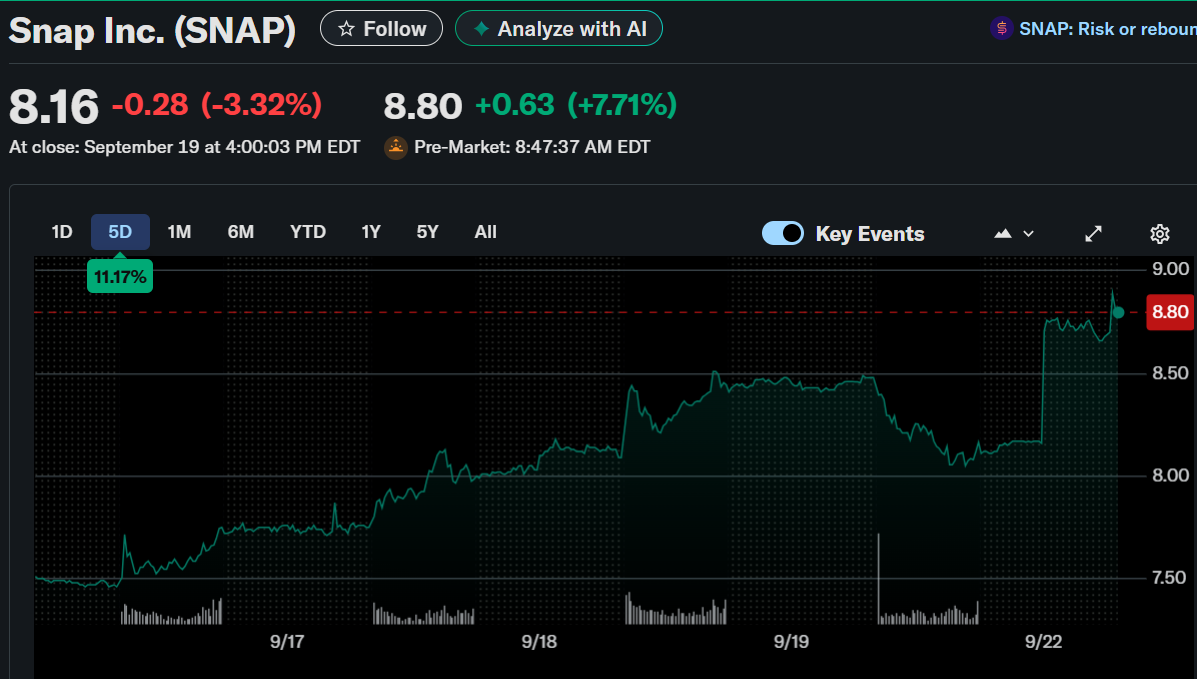Click the AI sparkle icon
The height and width of the screenshot is (679, 1197).
coord(482,29)
